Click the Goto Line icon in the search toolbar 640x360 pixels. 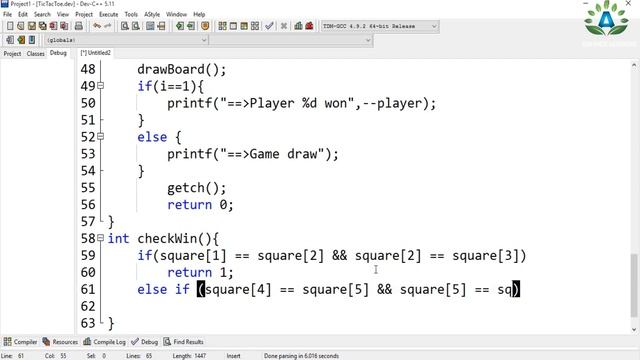pos(161,26)
